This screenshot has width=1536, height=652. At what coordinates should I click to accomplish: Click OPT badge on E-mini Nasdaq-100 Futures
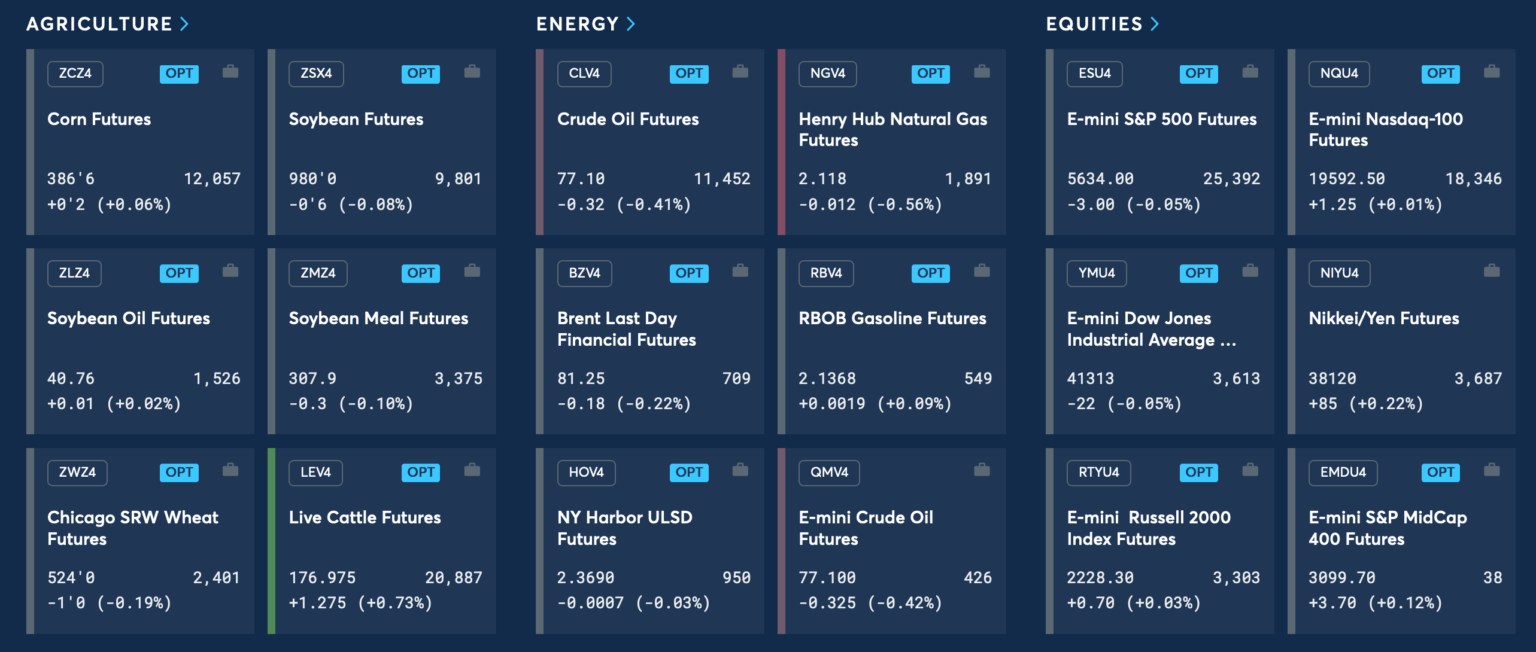click(1441, 73)
